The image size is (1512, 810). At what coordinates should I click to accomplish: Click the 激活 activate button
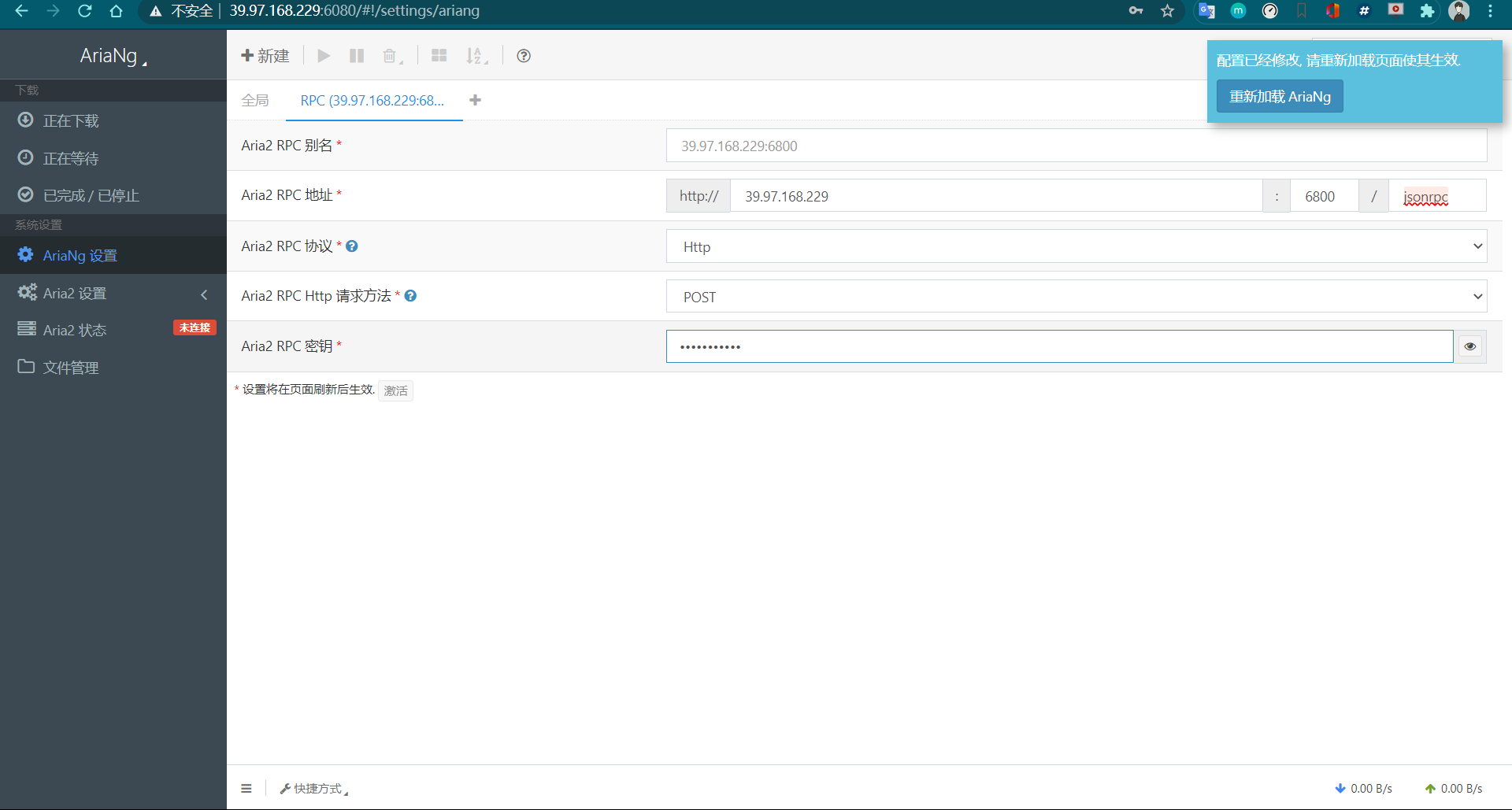pos(395,390)
